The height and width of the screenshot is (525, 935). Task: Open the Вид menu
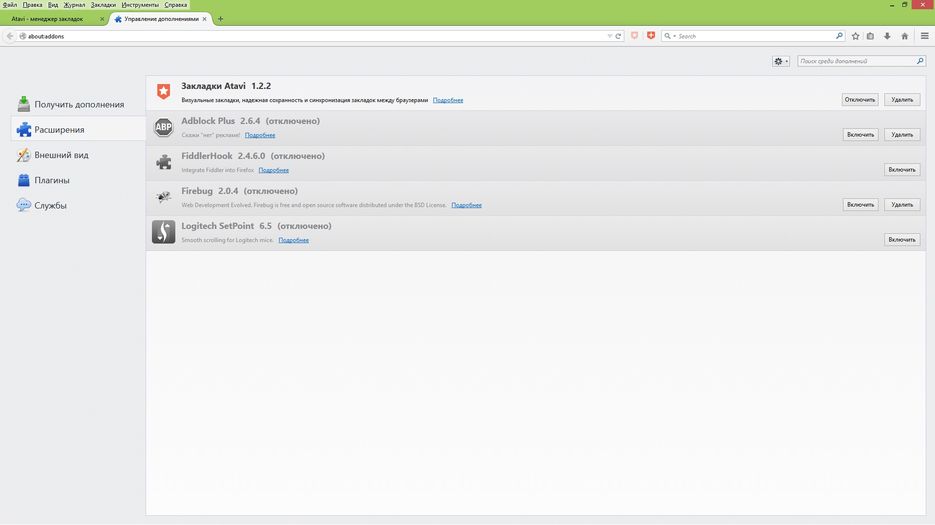coord(52,5)
